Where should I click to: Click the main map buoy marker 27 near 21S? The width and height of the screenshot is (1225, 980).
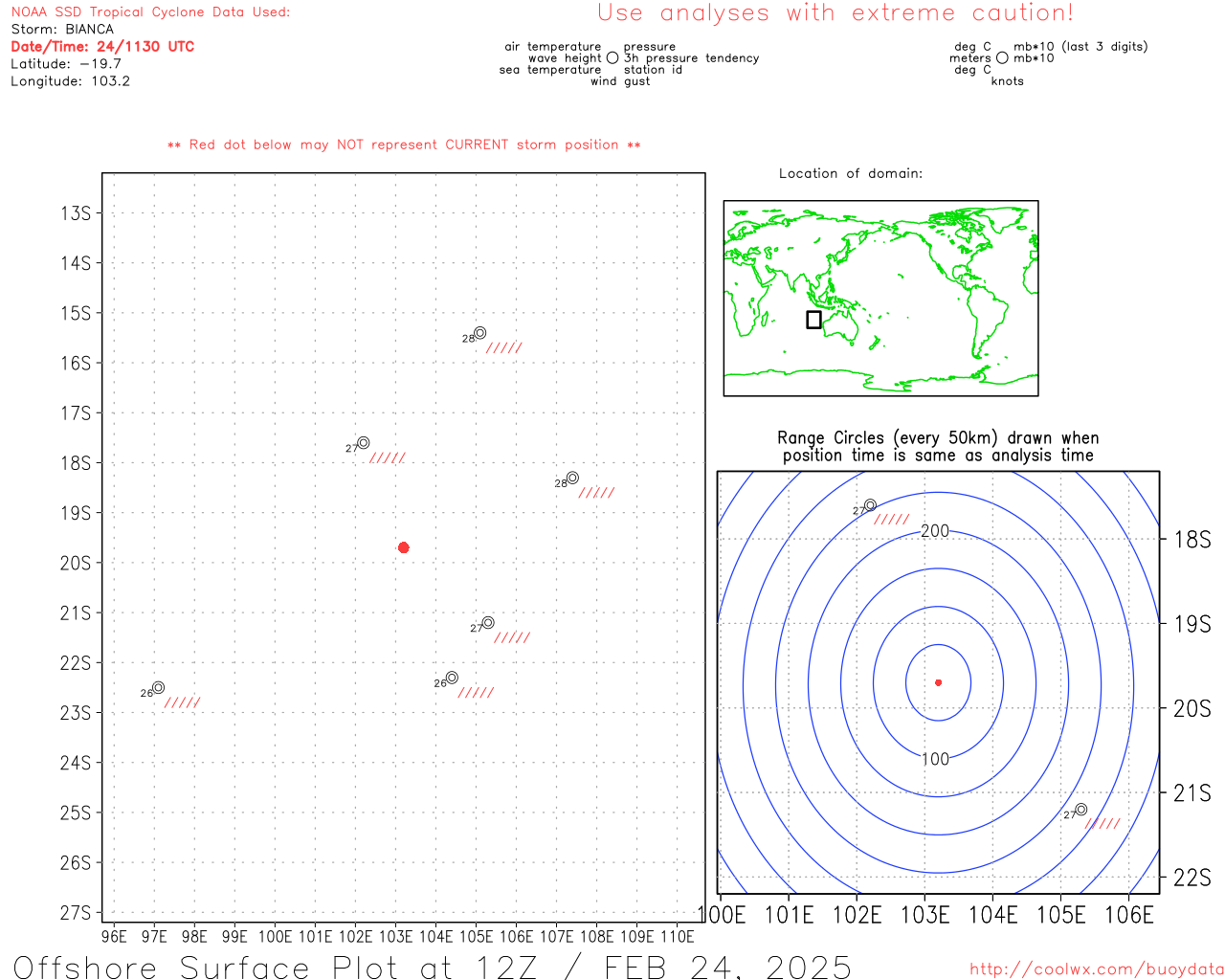[488, 623]
